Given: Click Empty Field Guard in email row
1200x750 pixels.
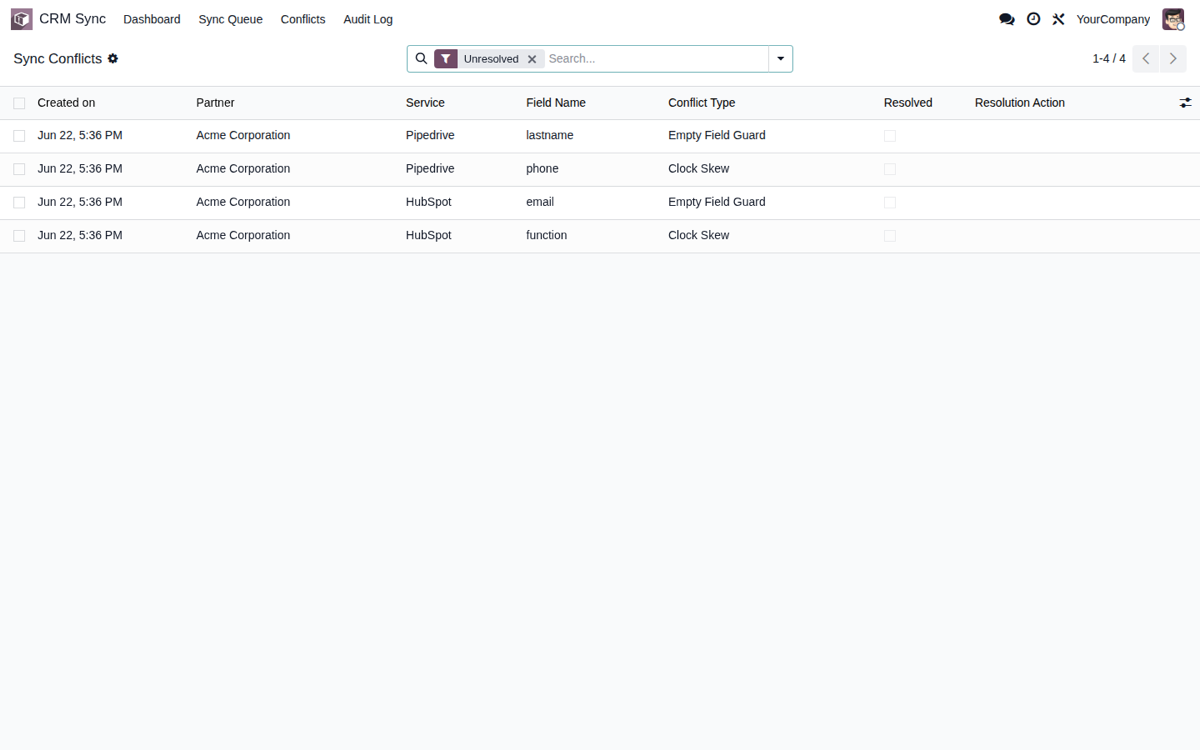Looking at the screenshot, I should 717,202.
